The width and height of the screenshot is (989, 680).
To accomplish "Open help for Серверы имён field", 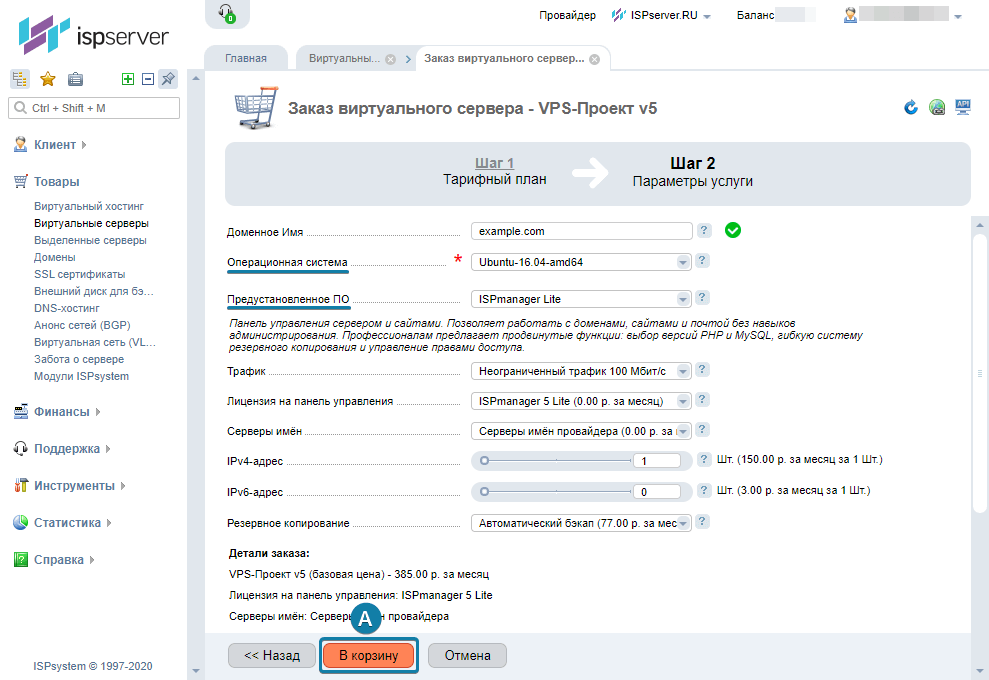I will click(702, 430).
